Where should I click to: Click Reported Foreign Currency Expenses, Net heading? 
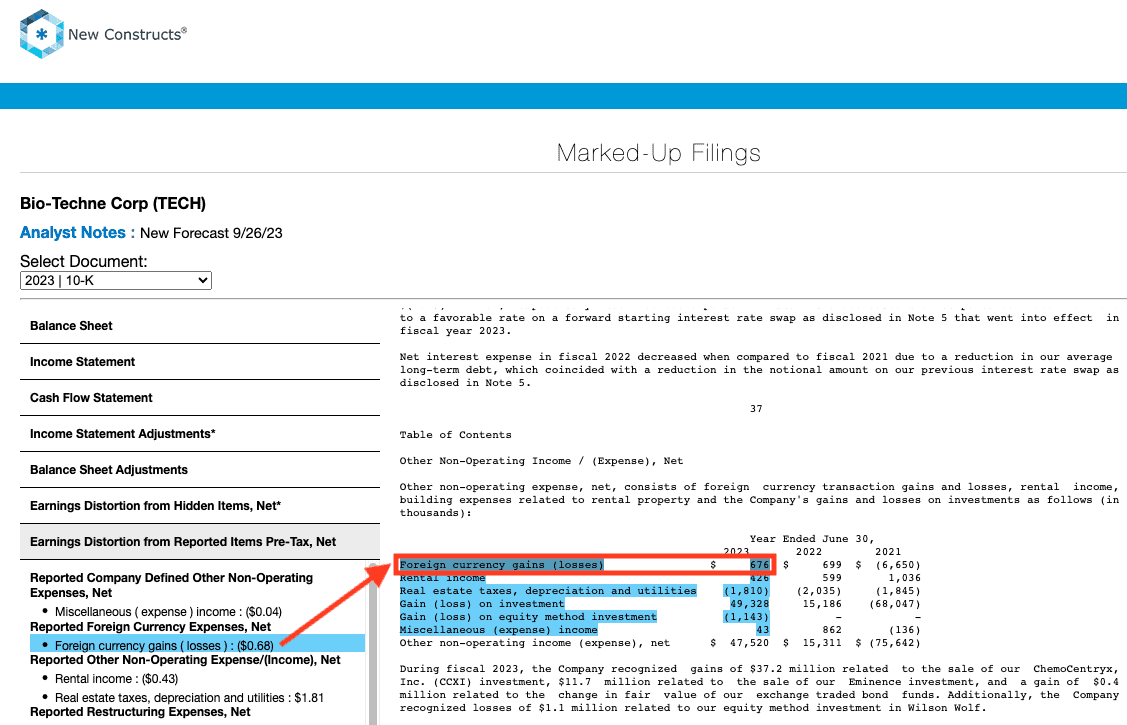coord(150,627)
